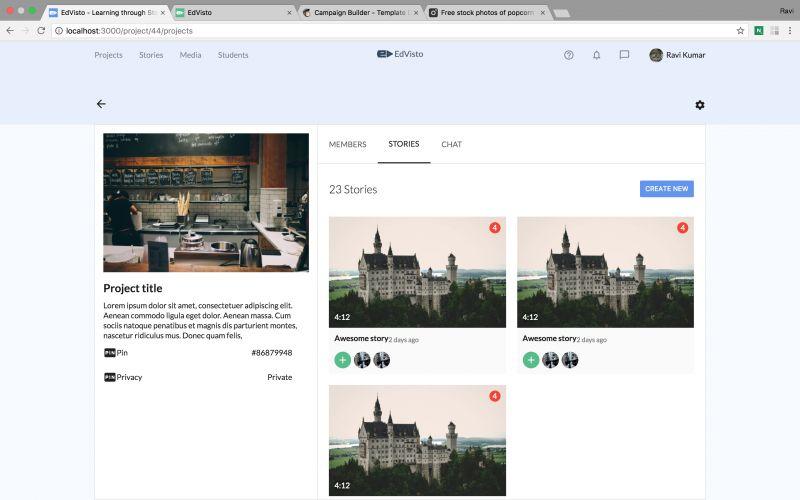Click the browser back arrow
The width and height of the screenshot is (800, 500).
pyautogui.click(x=10, y=31)
